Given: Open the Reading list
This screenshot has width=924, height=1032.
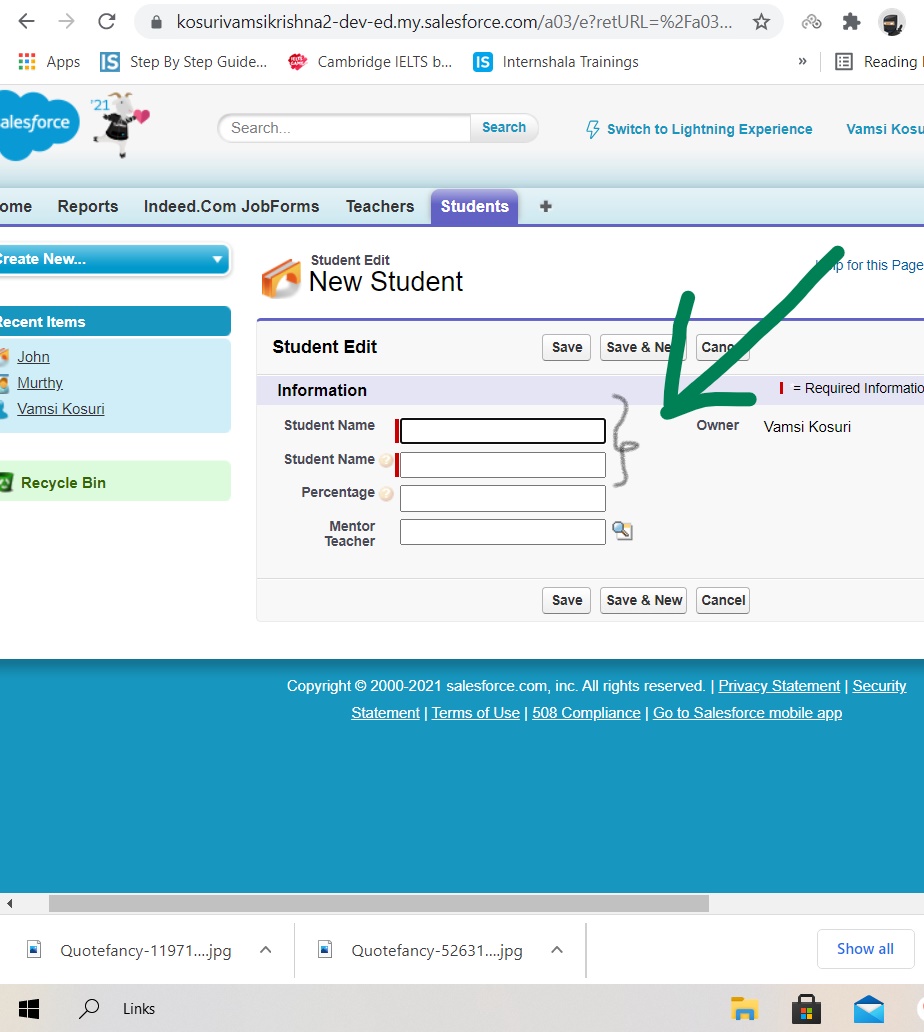Looking at the screenshot, I should [879, 62].
